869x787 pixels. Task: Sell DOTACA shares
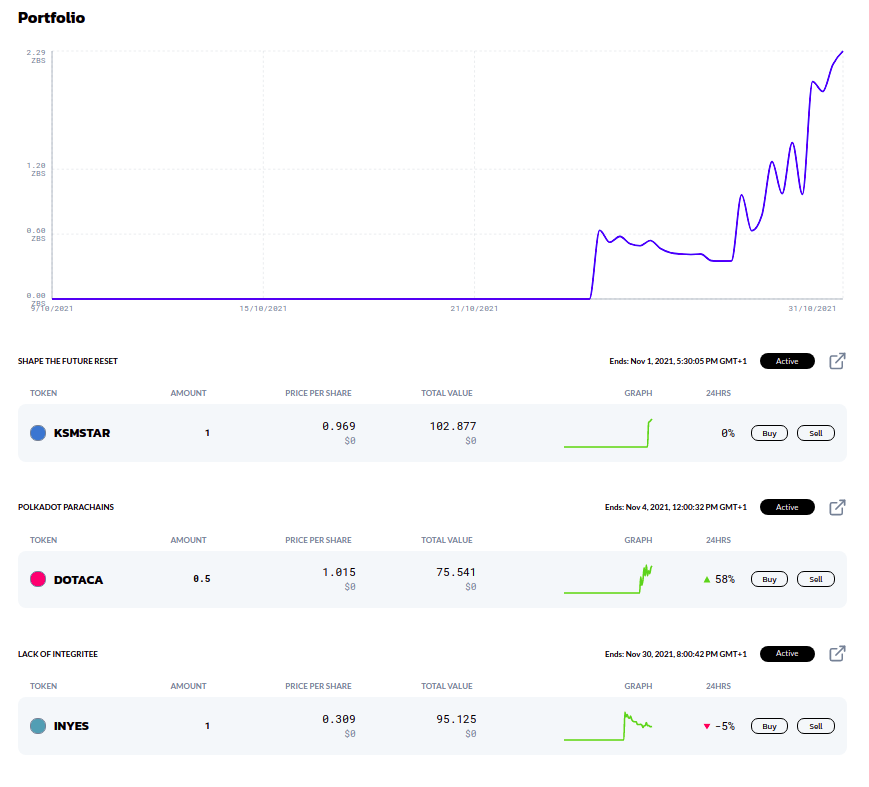click(816, 579)
